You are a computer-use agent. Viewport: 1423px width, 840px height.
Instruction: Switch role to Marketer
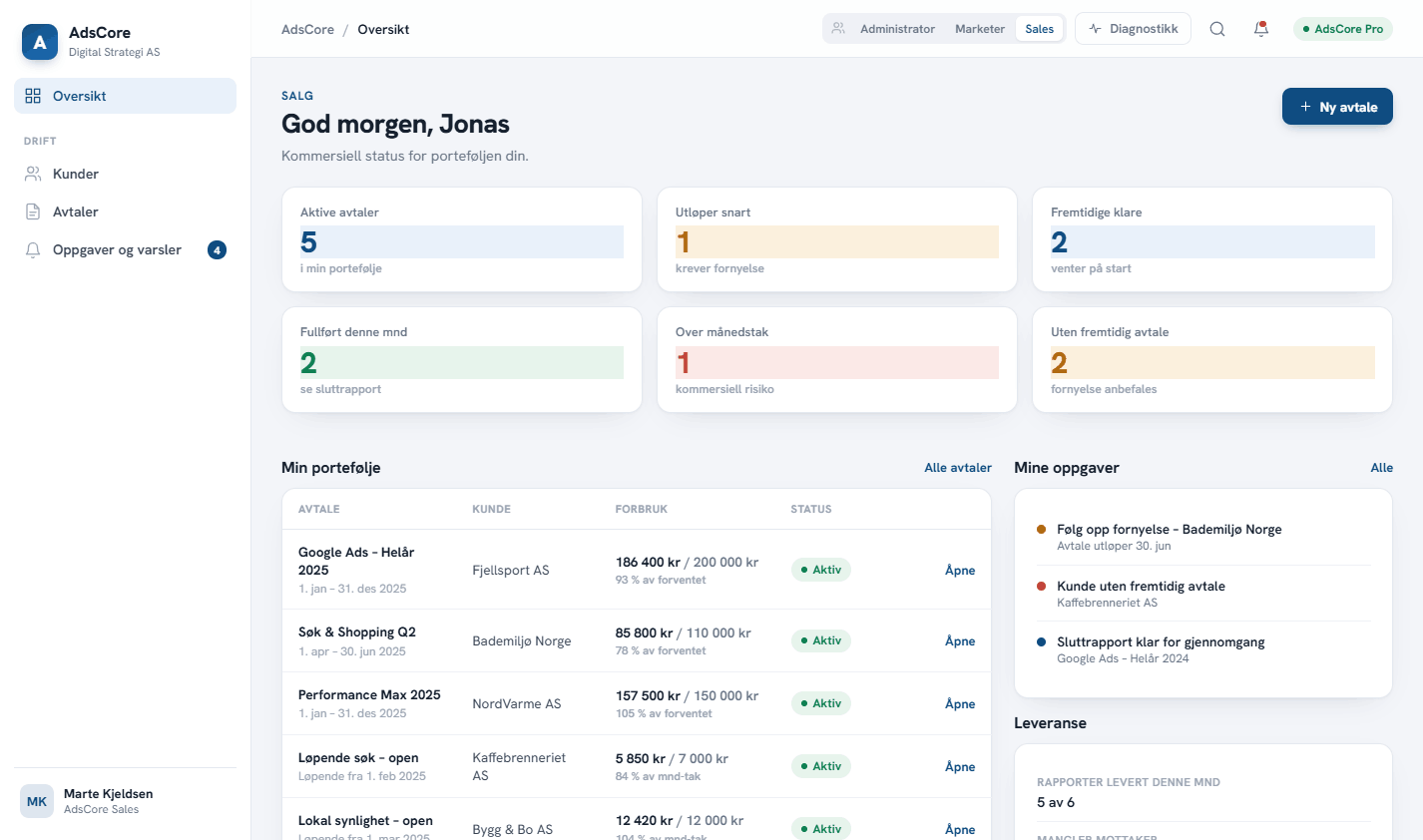point(980,29)
